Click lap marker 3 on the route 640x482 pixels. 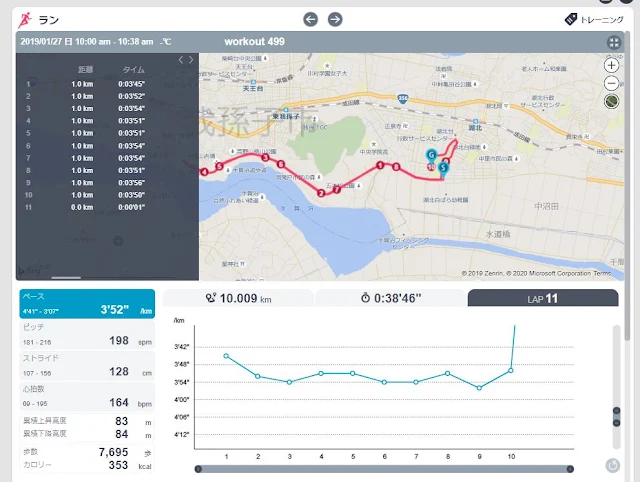(x=266, y=158)
